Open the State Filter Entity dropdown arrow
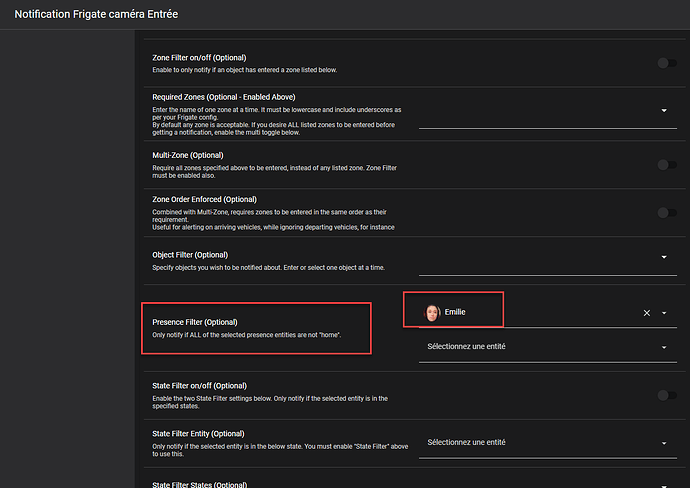The width and height of the screenshot is (690, 488). (664, 443)
